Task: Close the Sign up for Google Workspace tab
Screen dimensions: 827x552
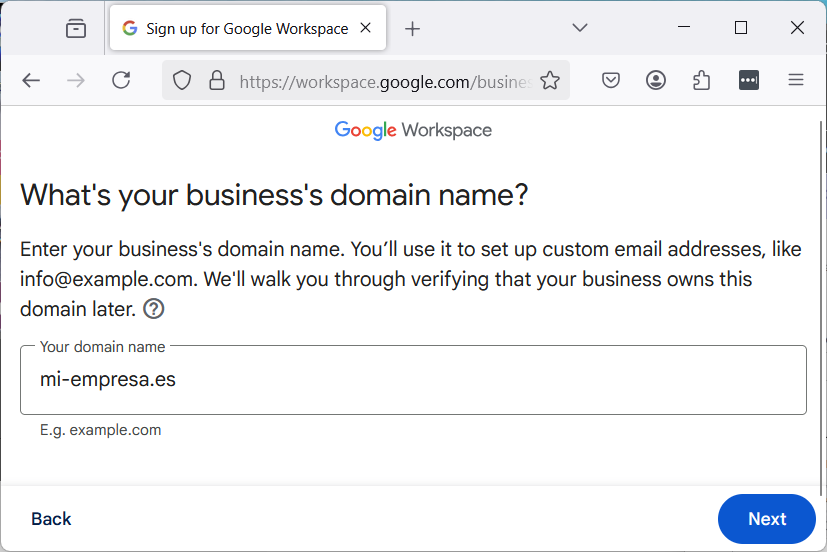Action: [366, 29]
